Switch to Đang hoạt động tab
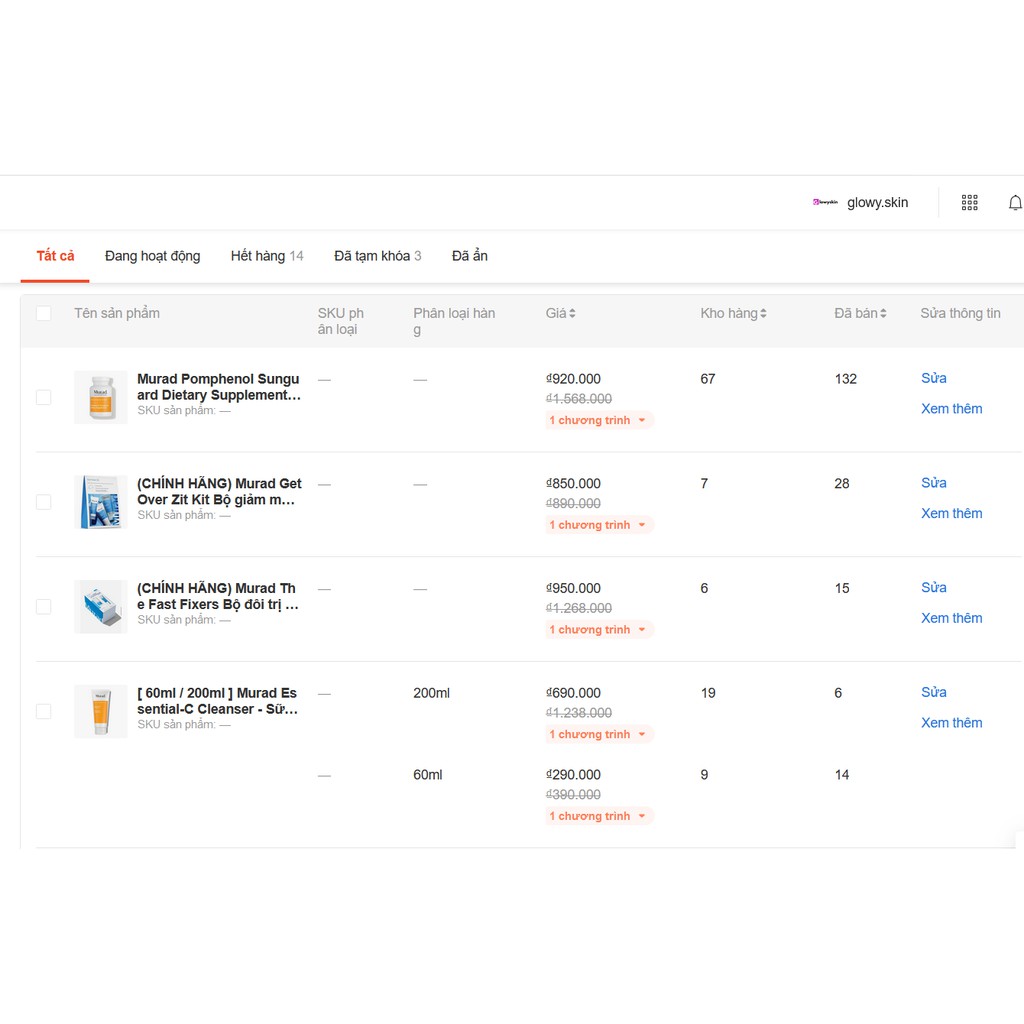The image size is (1024, 1024). pos(152,256)
